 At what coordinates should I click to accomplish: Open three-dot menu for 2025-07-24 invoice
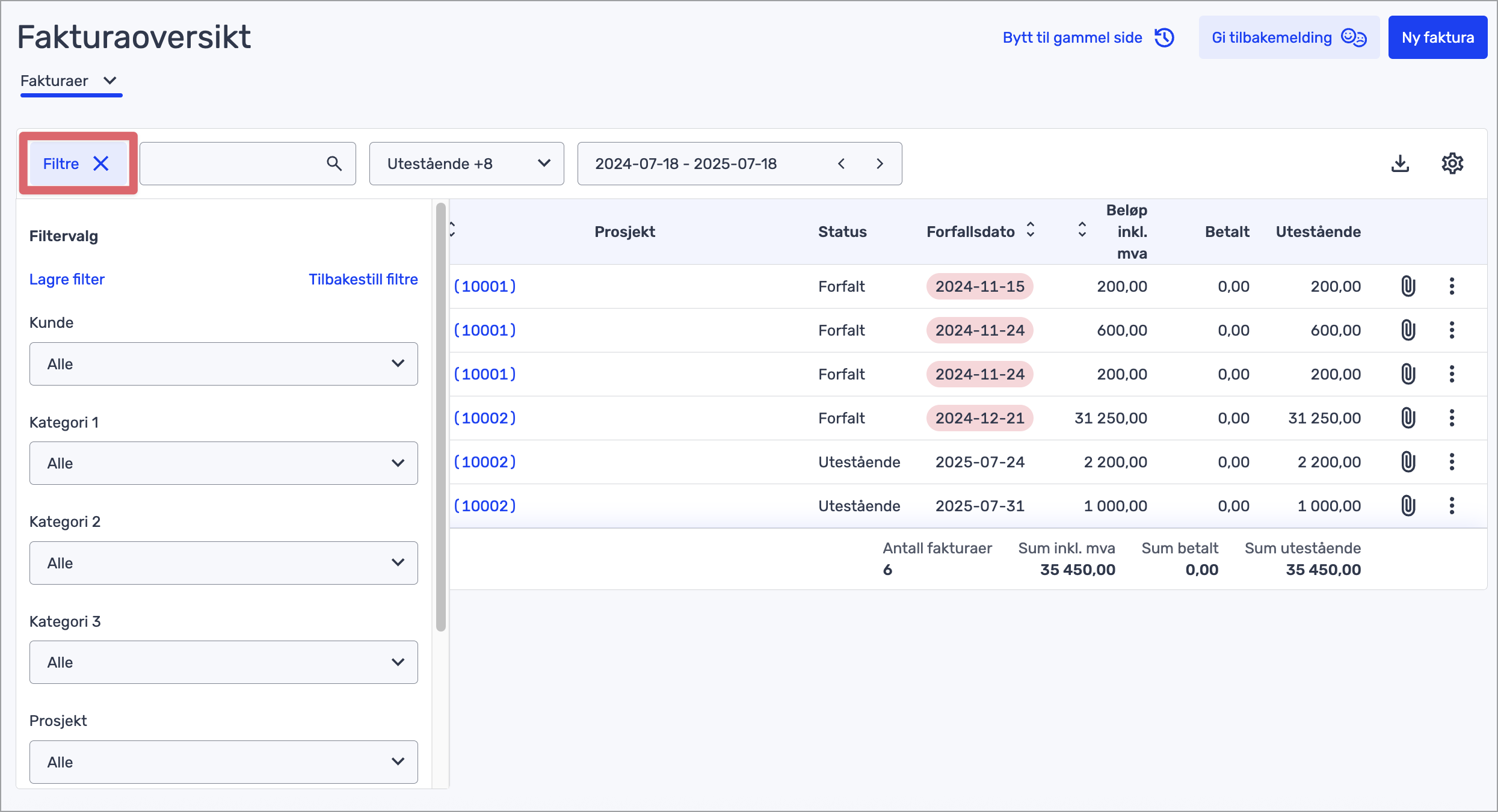tap(1452, 462)
